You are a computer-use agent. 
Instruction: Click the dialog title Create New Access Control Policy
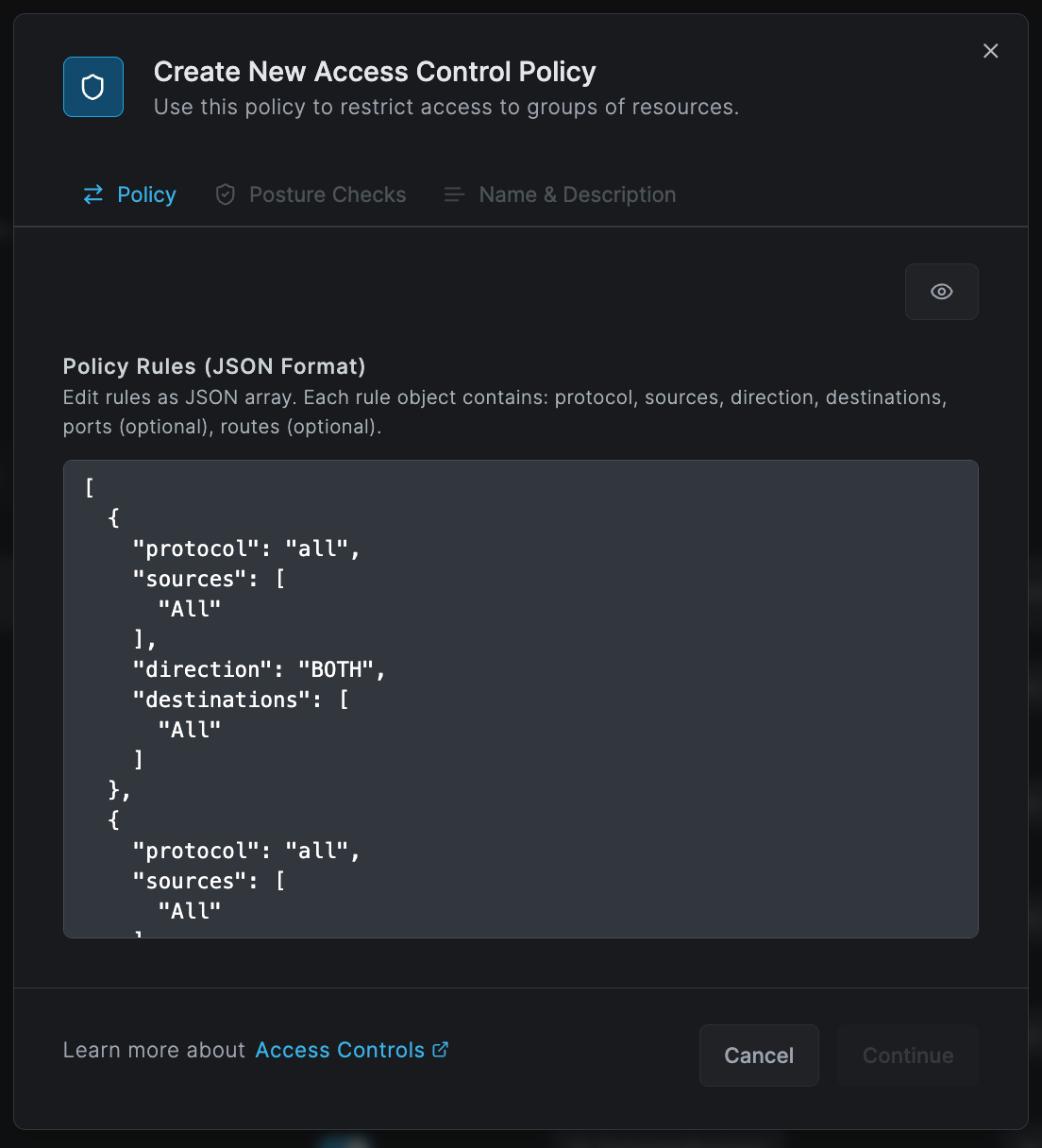375,72
